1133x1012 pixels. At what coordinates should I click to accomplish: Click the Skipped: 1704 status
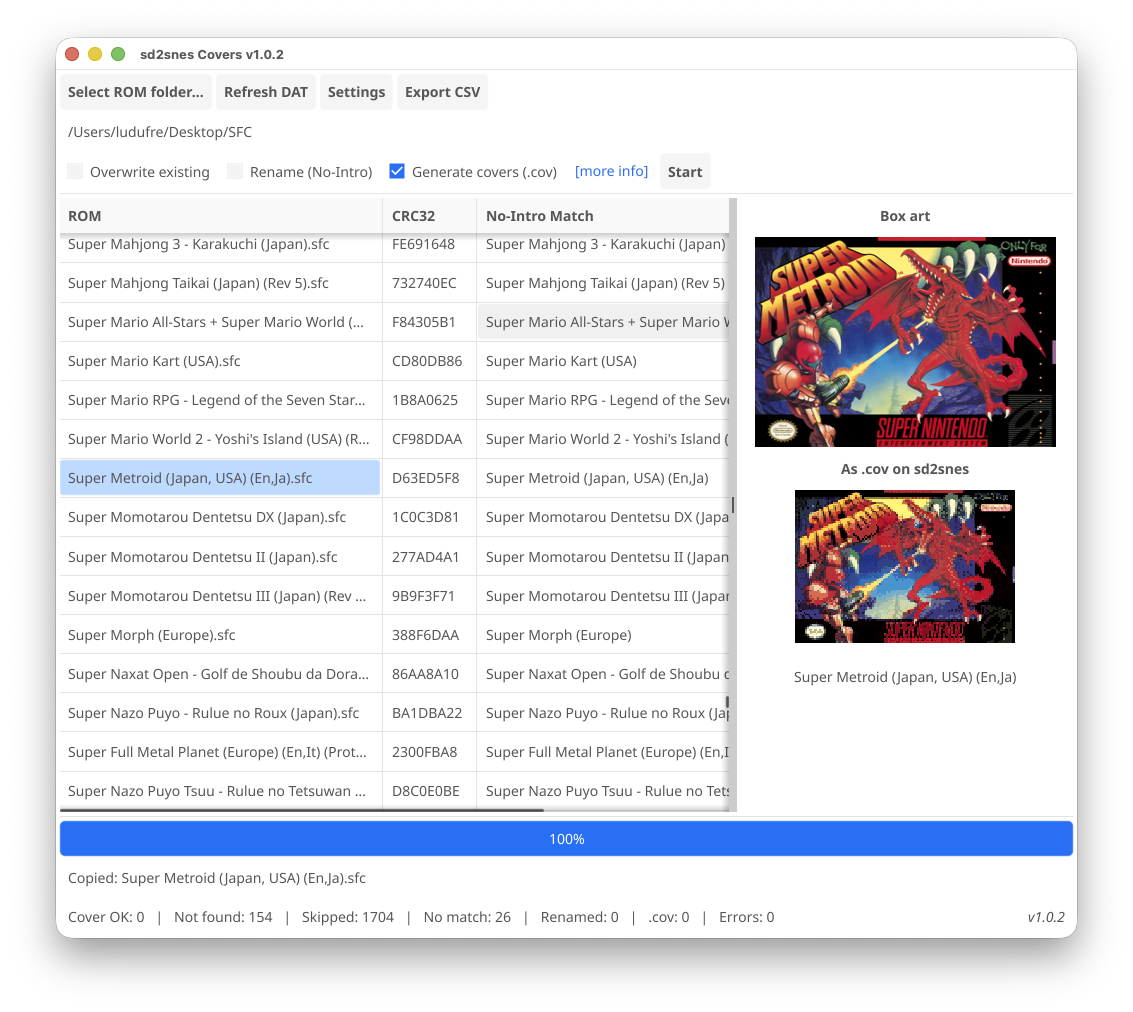pos(348,917)
